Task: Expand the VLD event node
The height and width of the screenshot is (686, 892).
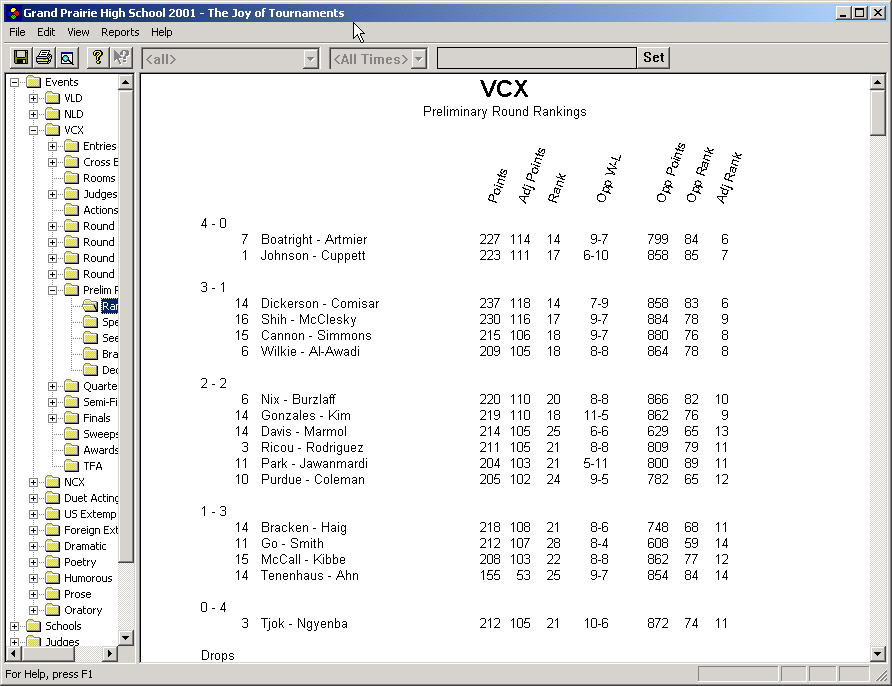Action: point(34,97)
